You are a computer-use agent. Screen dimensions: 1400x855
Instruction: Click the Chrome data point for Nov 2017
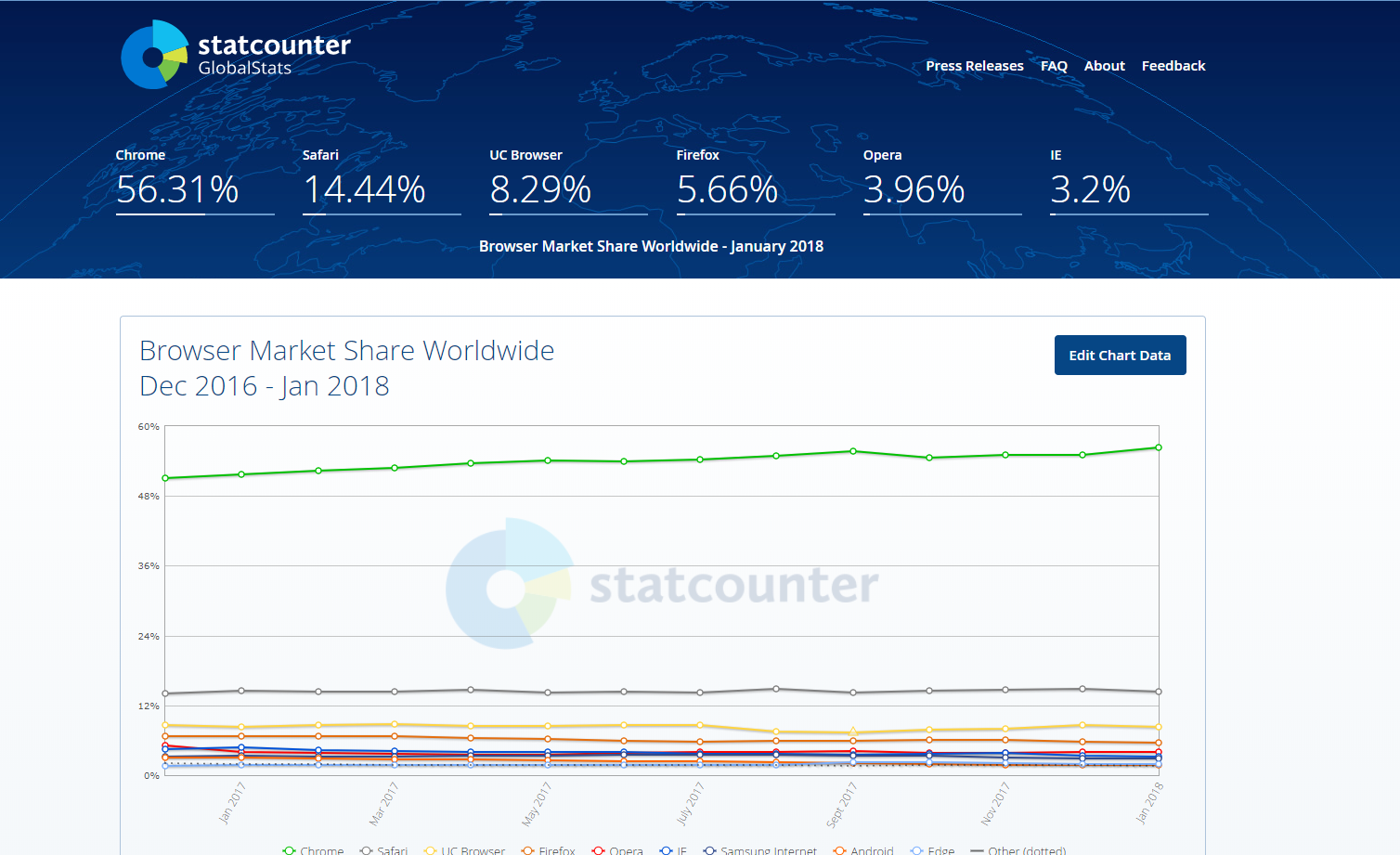point(1005,455)
